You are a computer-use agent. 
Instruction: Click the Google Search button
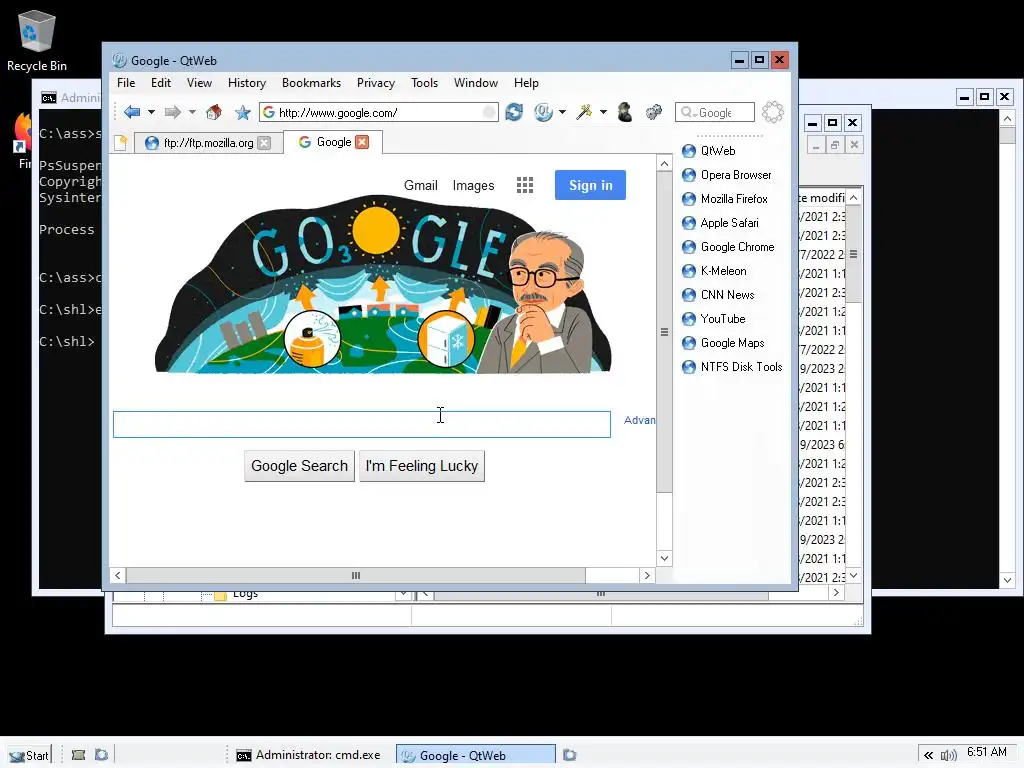[299, 466]
